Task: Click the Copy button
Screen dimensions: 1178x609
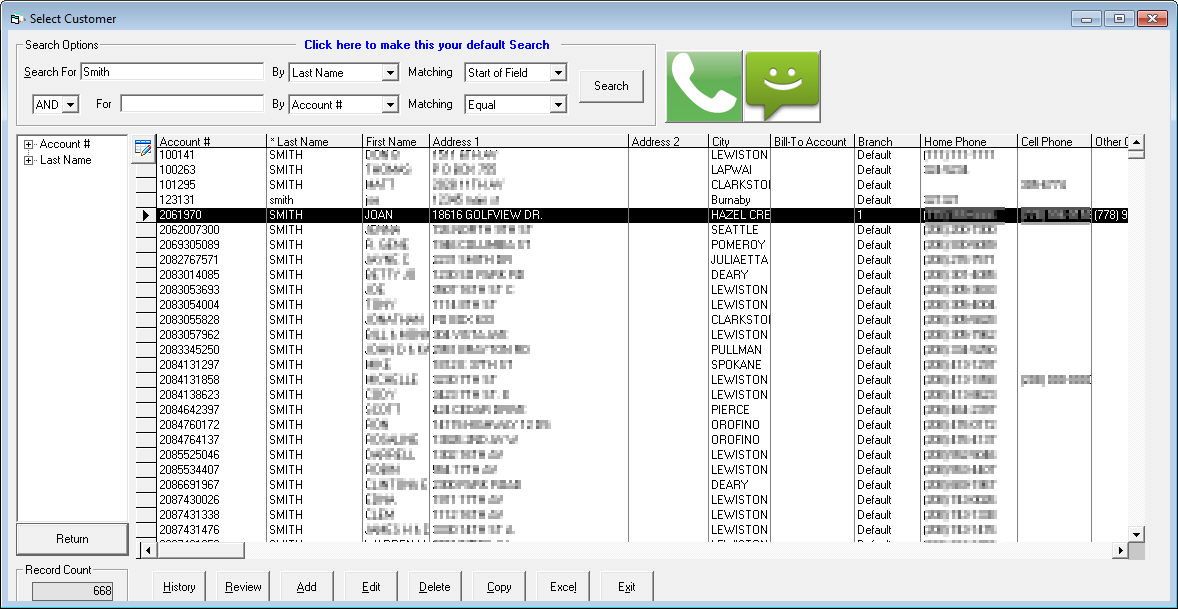Action: [x=499, y=587]
